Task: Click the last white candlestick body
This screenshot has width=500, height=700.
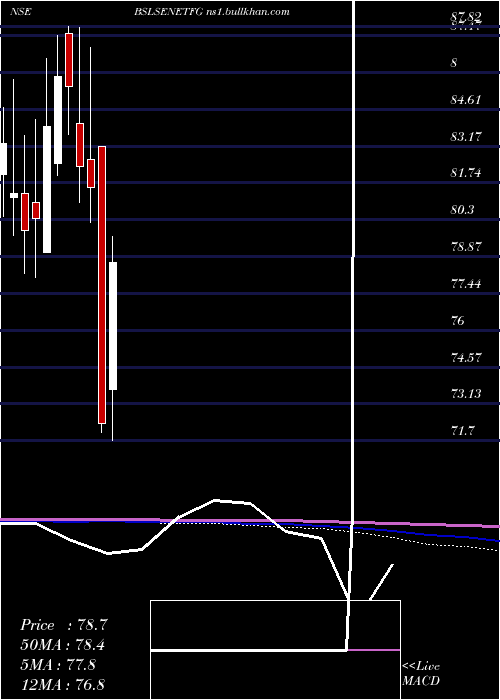Action: tap(113, 326)
